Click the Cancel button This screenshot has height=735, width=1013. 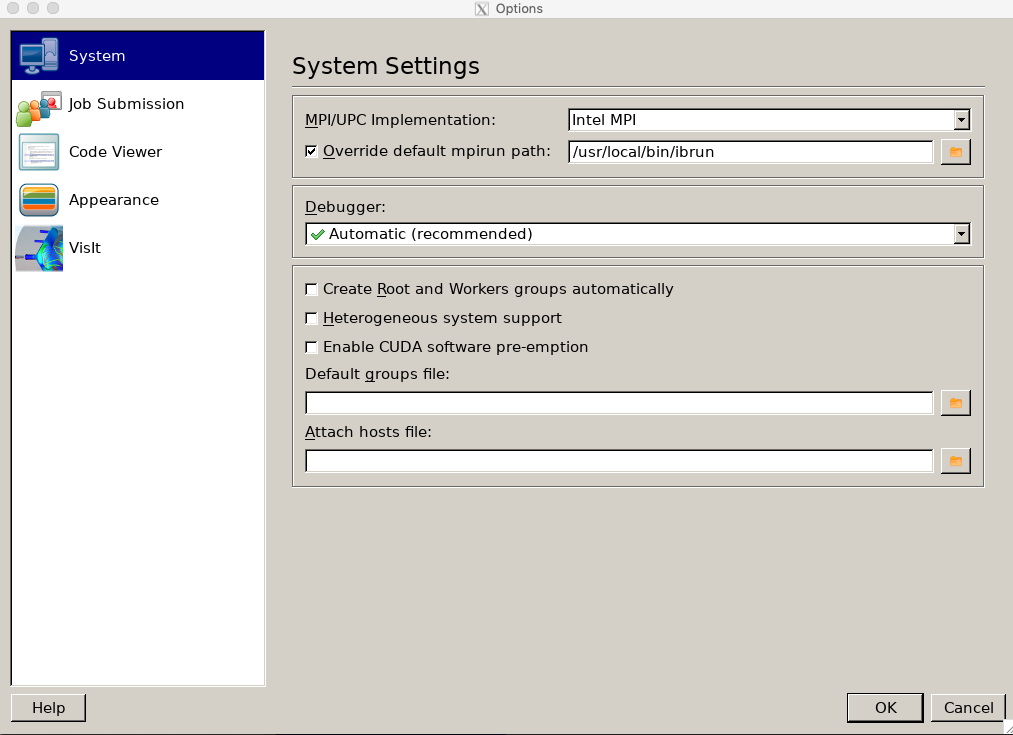pyautogui.click(x=968, y=708)
